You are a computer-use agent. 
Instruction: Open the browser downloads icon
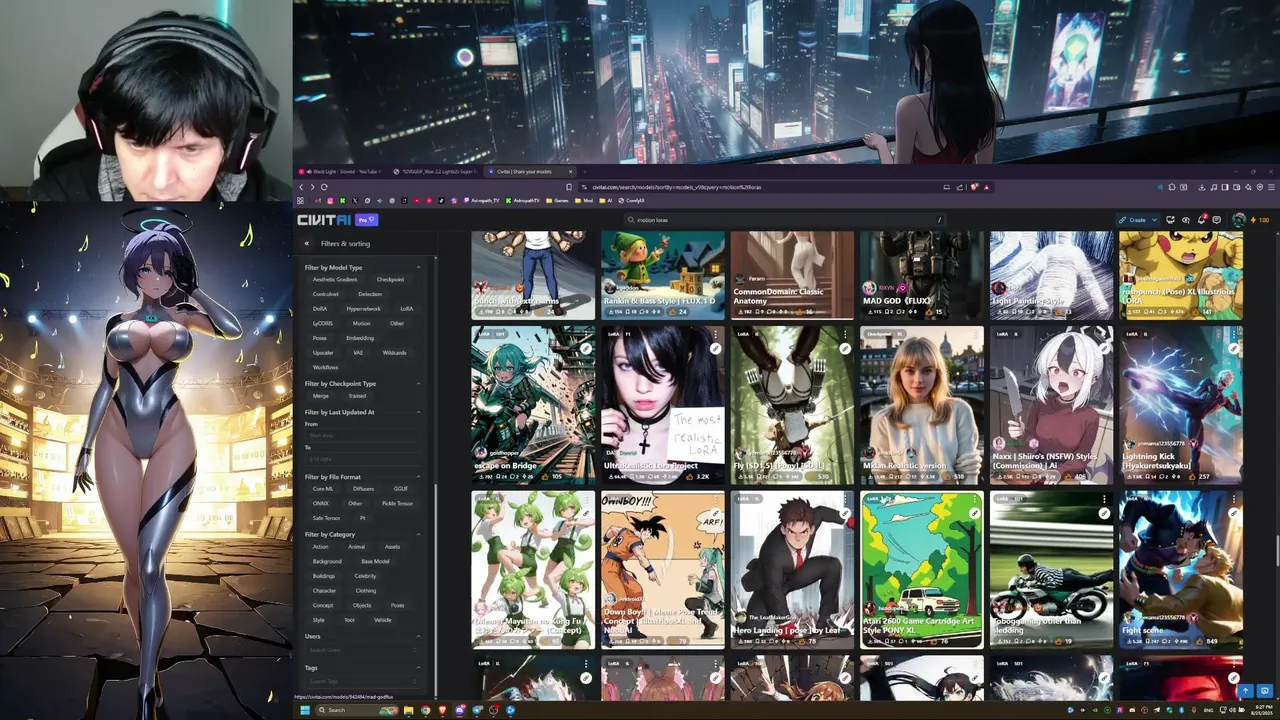tap(1202, 187)
